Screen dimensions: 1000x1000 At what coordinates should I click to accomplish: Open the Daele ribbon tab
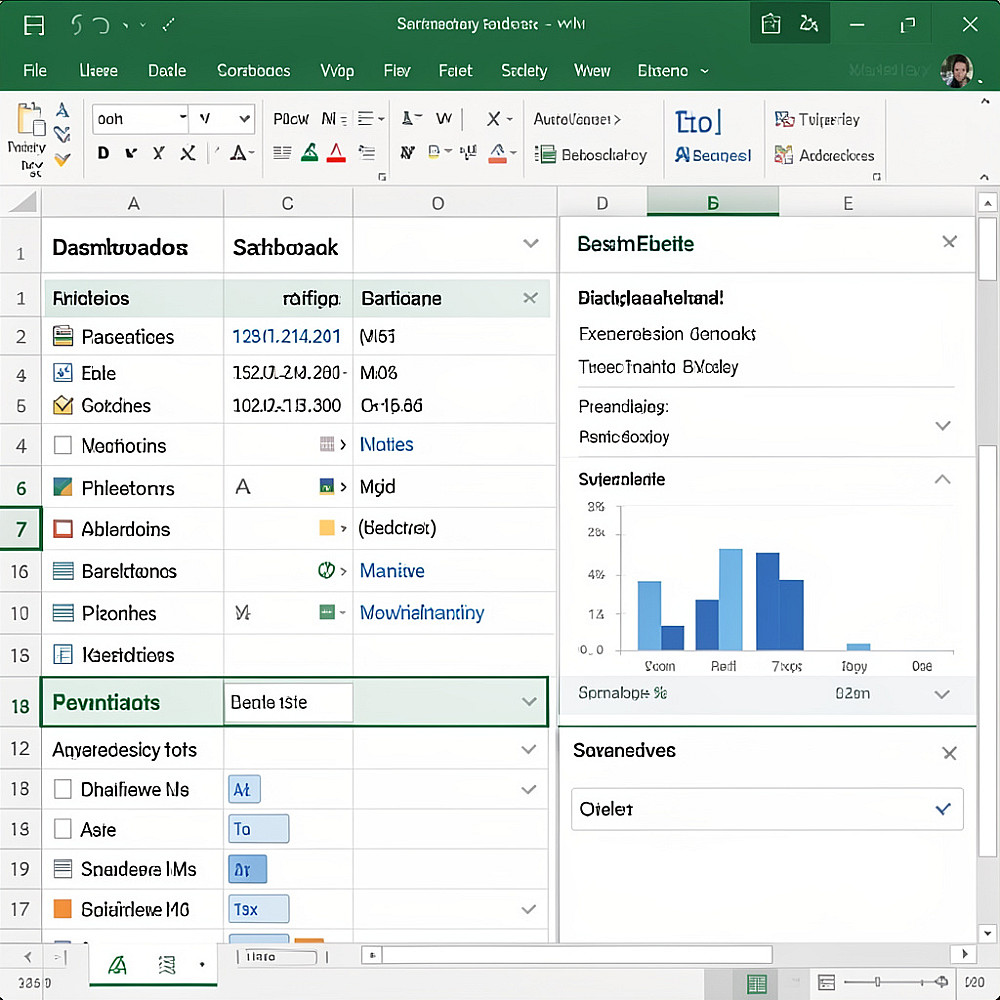(x=167, y=70)
